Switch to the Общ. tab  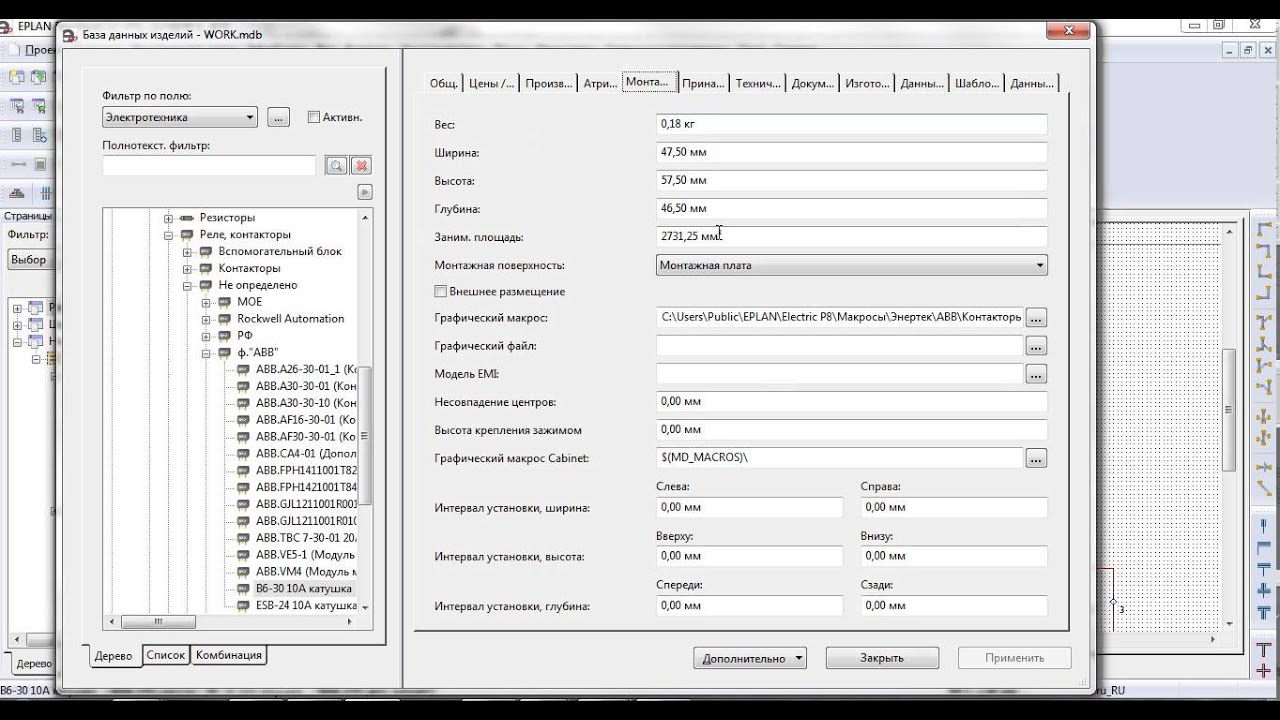pyautogui.click(x=444, y=83)
